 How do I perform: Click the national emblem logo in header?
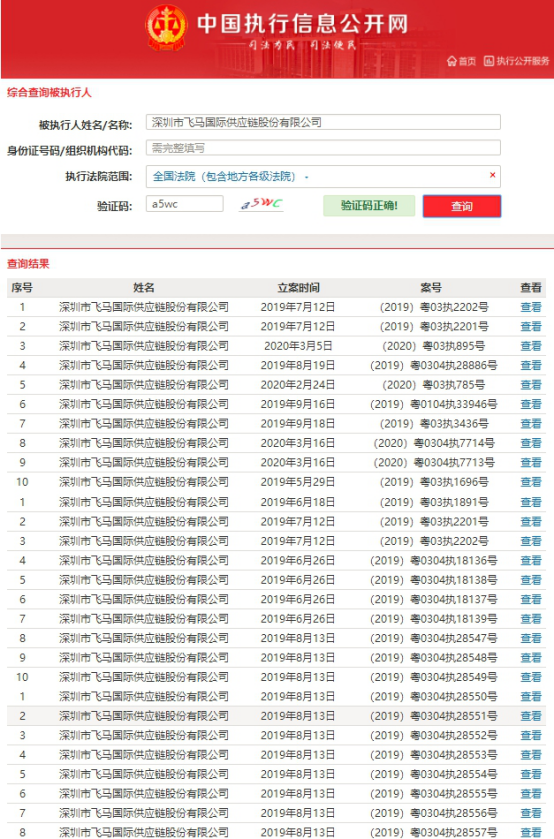(166, 28)
